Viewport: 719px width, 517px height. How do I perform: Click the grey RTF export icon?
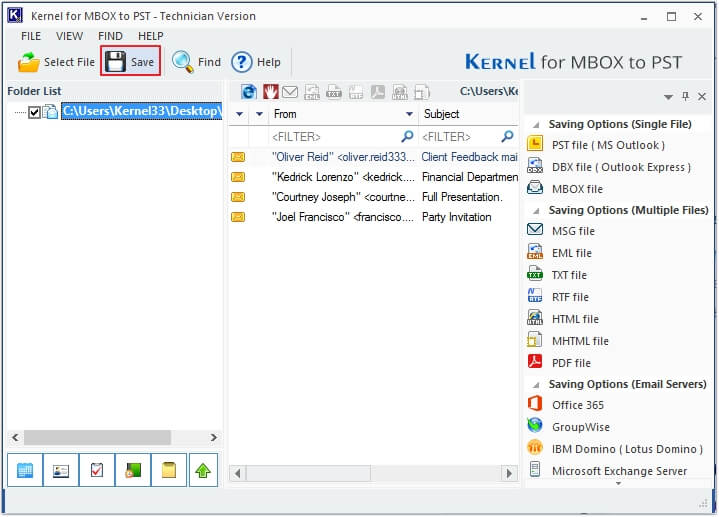point(356,92)
